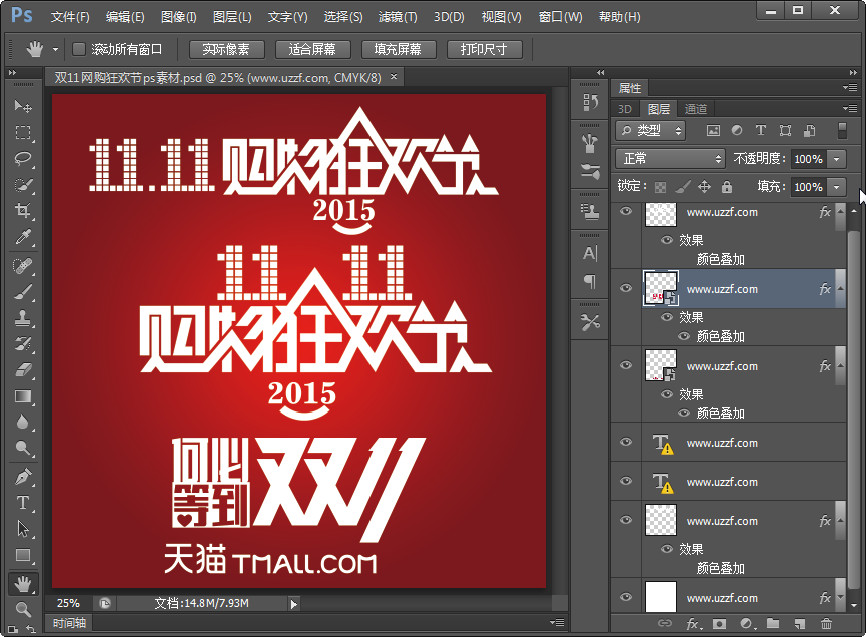The width and height of the screenshot is (866, 637).
Task: Click the 25% zoom level field
Action: [68, 603]
